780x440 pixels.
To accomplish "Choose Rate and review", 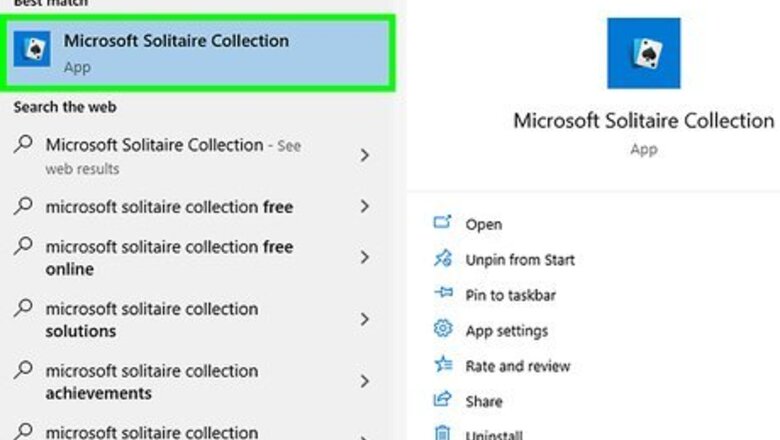I will [517, 366].
